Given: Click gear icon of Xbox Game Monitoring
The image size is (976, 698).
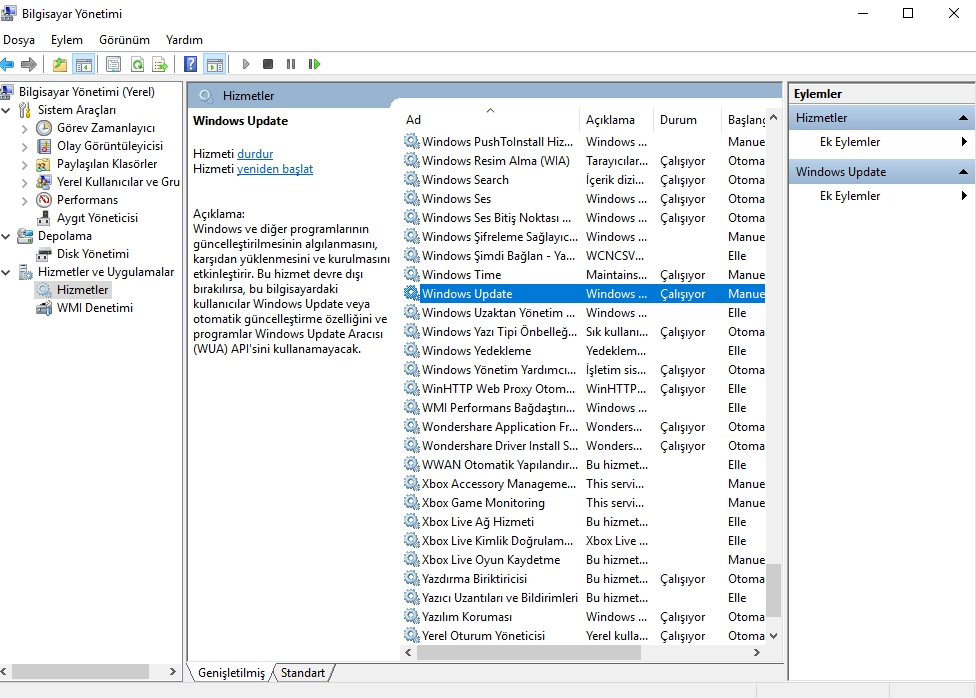Looking at the screenshot, I should [x=411, y=502].
